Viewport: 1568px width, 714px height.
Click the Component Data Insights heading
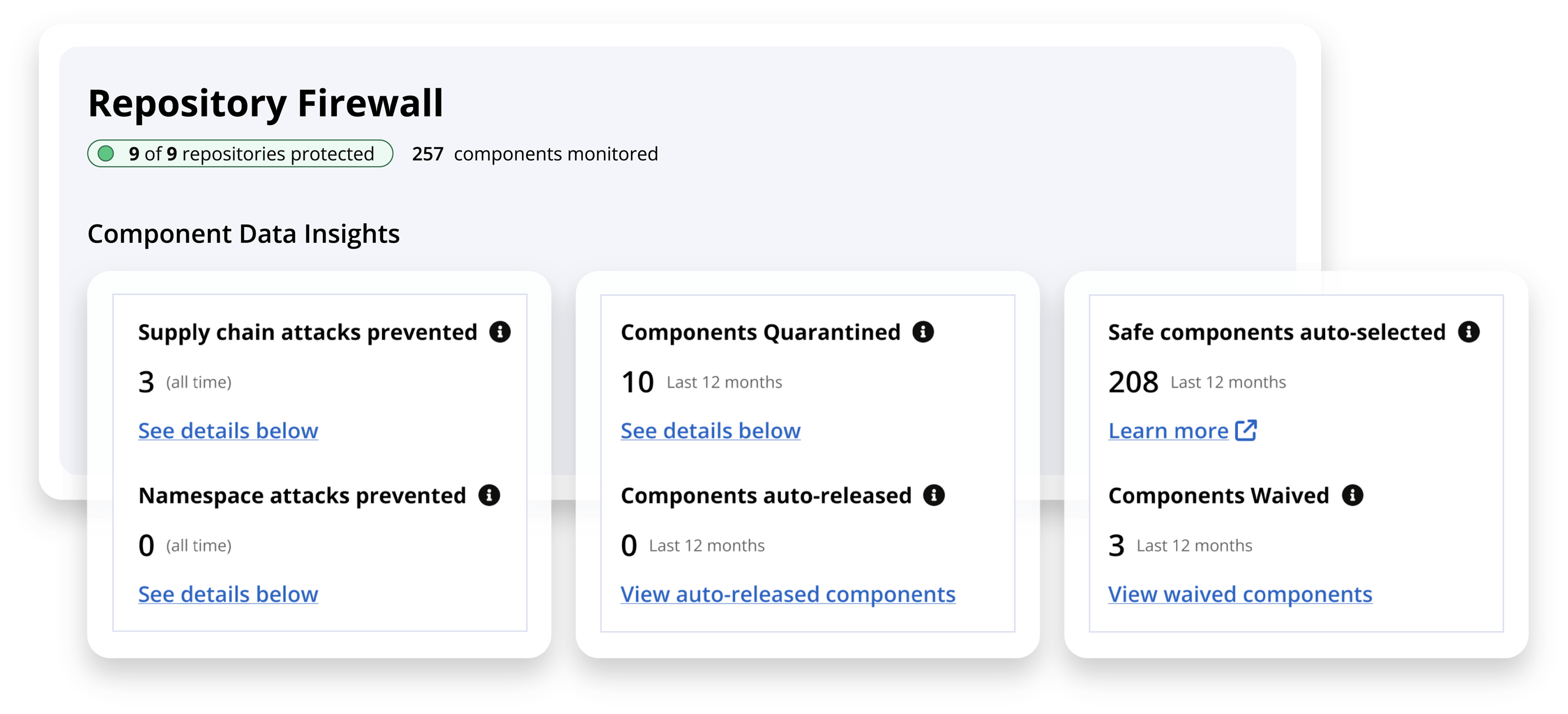[243, 234]
